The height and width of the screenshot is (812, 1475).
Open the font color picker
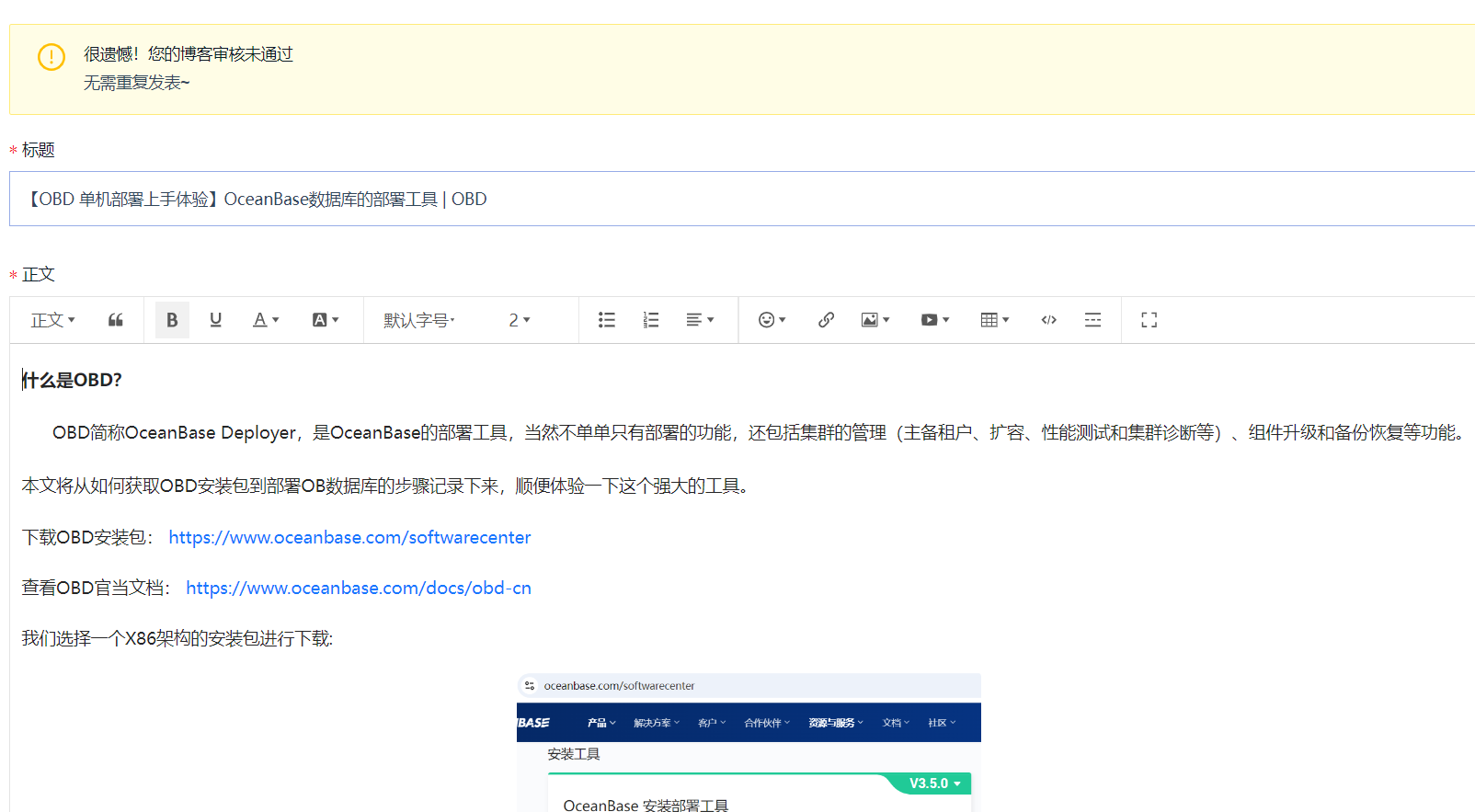point(266,320)
